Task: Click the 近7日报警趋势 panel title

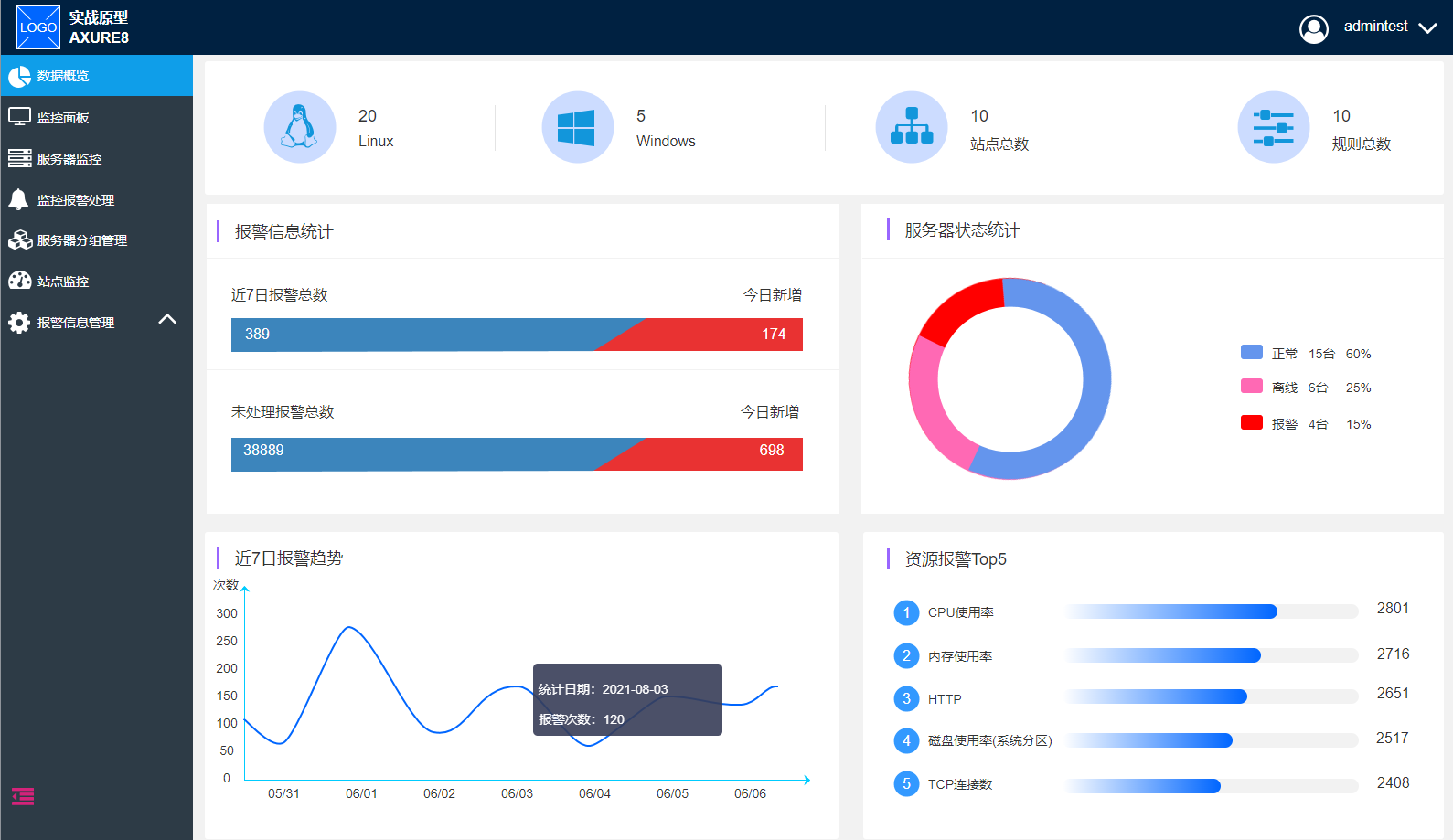Action: (289, 558)
